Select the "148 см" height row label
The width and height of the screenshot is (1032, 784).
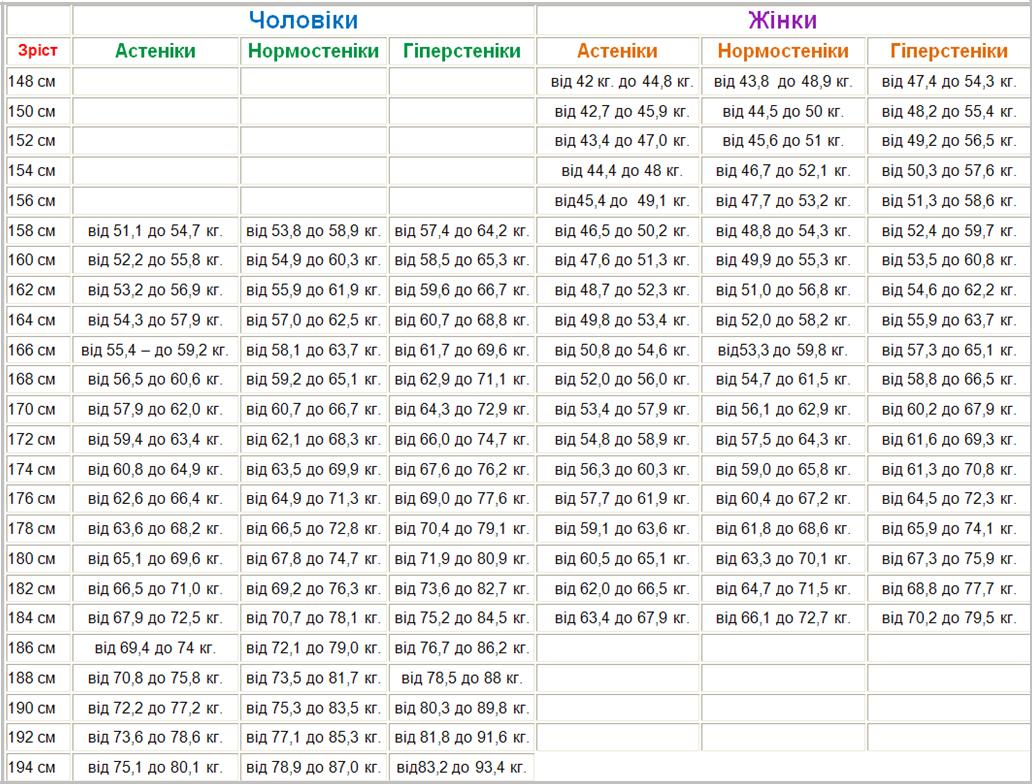click(x=32, y=82)
